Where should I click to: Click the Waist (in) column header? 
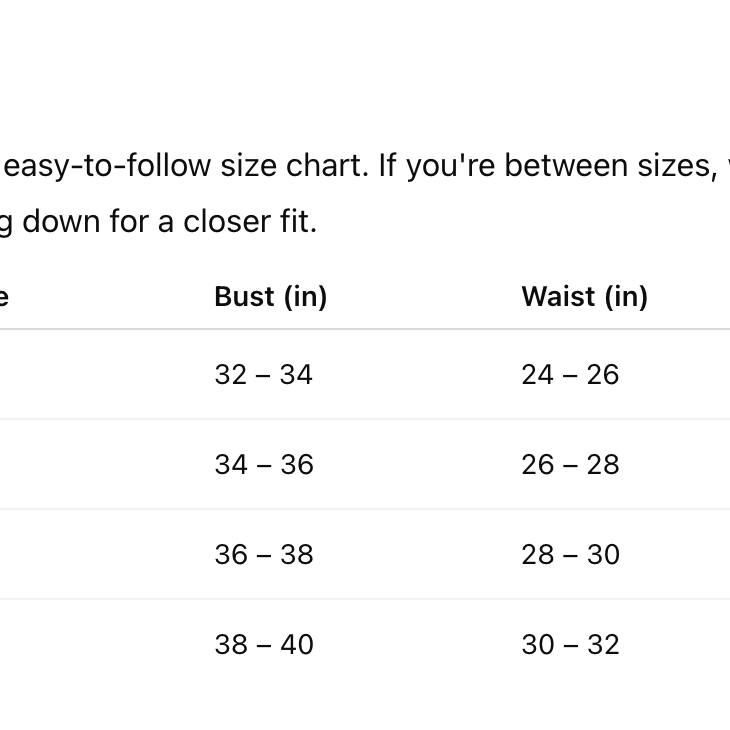584,297
